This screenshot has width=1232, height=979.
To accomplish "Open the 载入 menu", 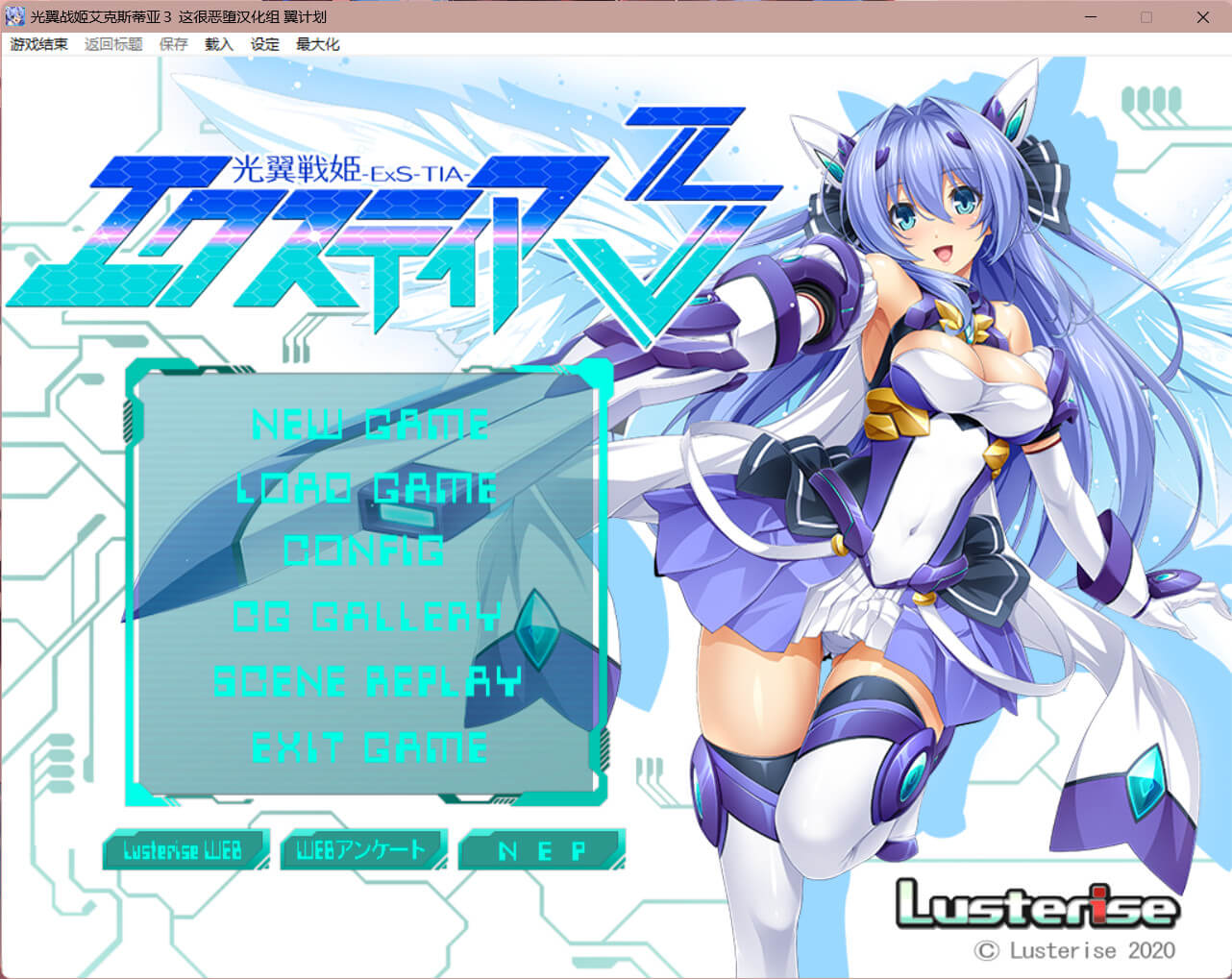I will tap(218, 44).
